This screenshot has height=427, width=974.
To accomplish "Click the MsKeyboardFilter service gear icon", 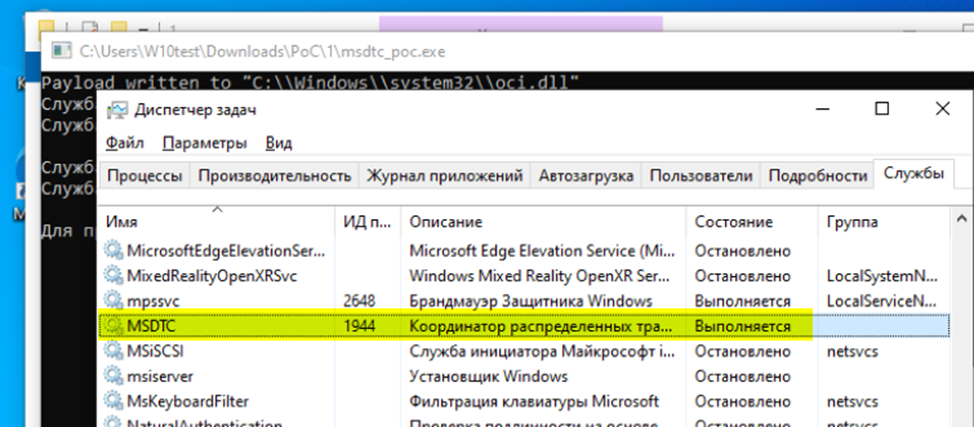I will point(114,402).
